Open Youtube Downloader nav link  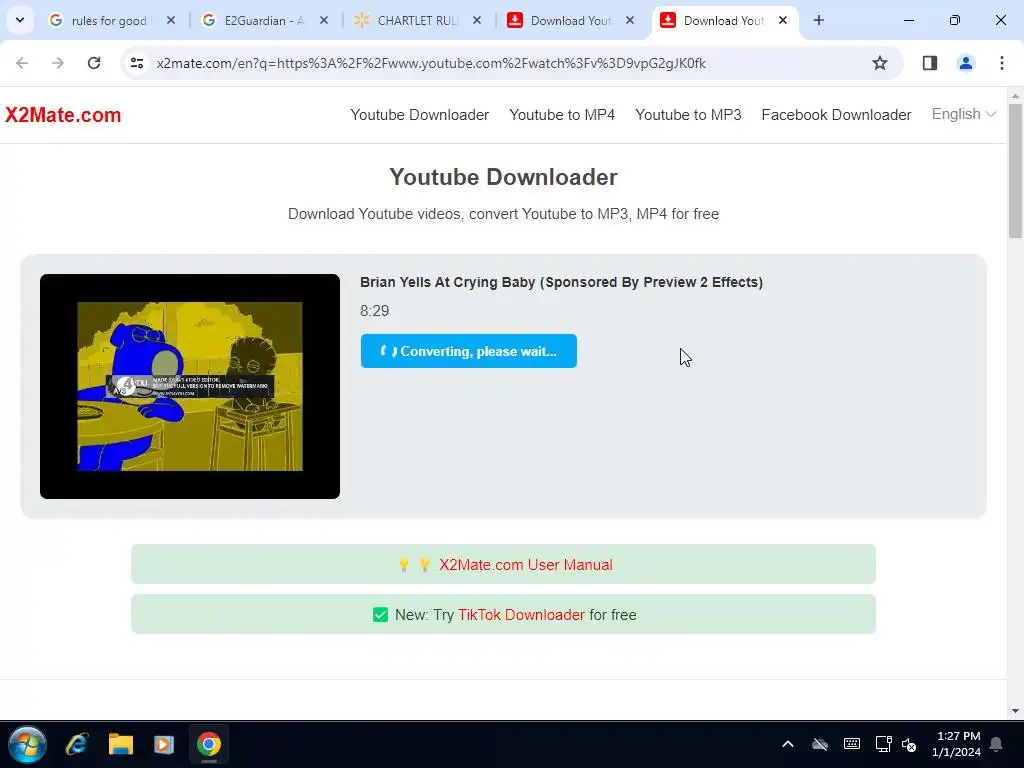click(419, 115)
